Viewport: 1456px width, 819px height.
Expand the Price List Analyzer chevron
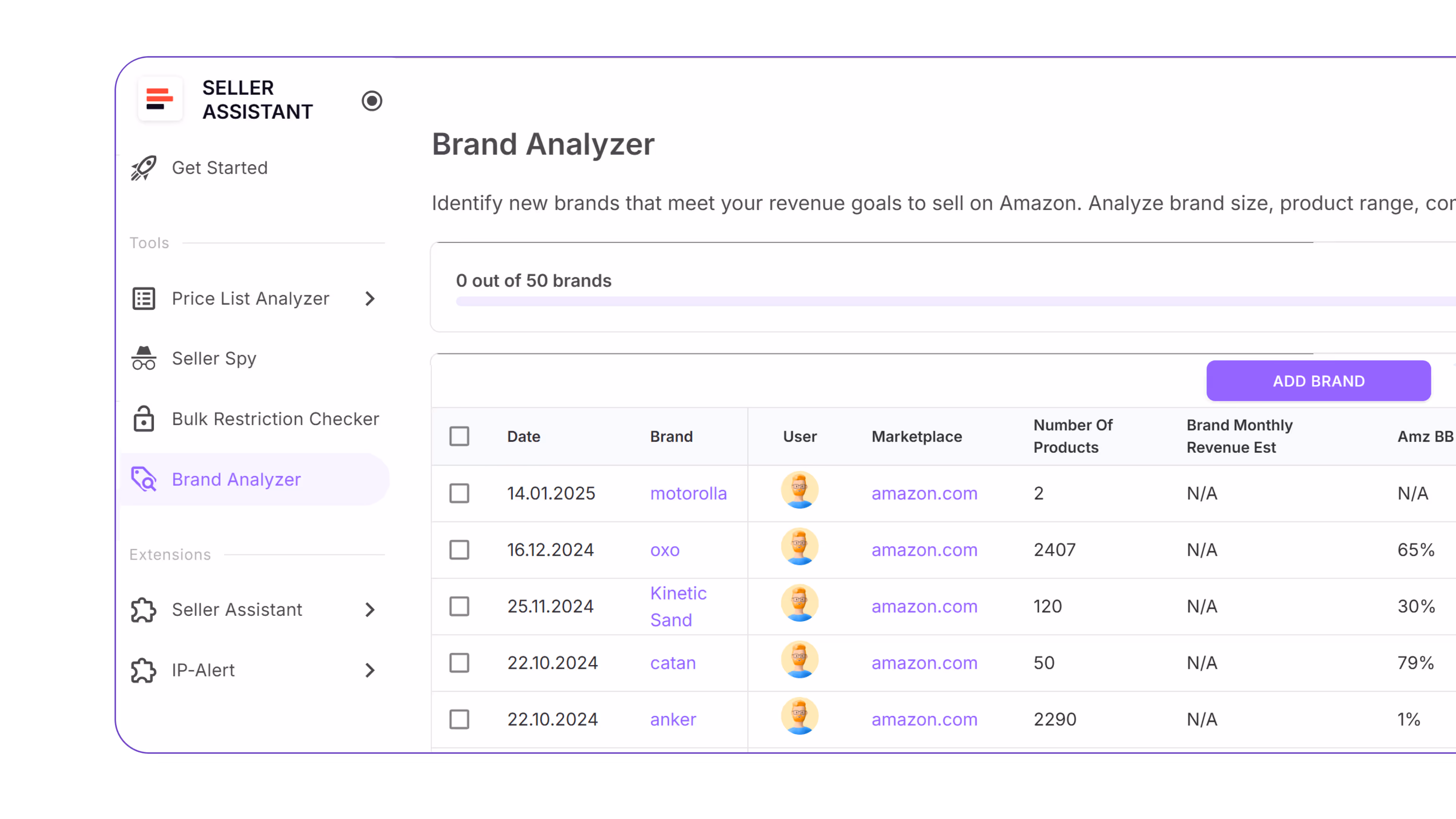[x=370, y=298]
